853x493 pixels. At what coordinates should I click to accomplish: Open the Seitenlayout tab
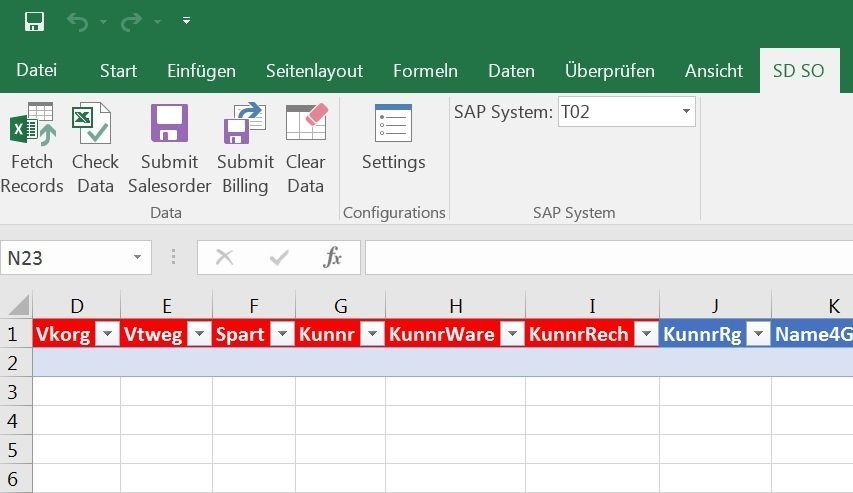point(314,71)
